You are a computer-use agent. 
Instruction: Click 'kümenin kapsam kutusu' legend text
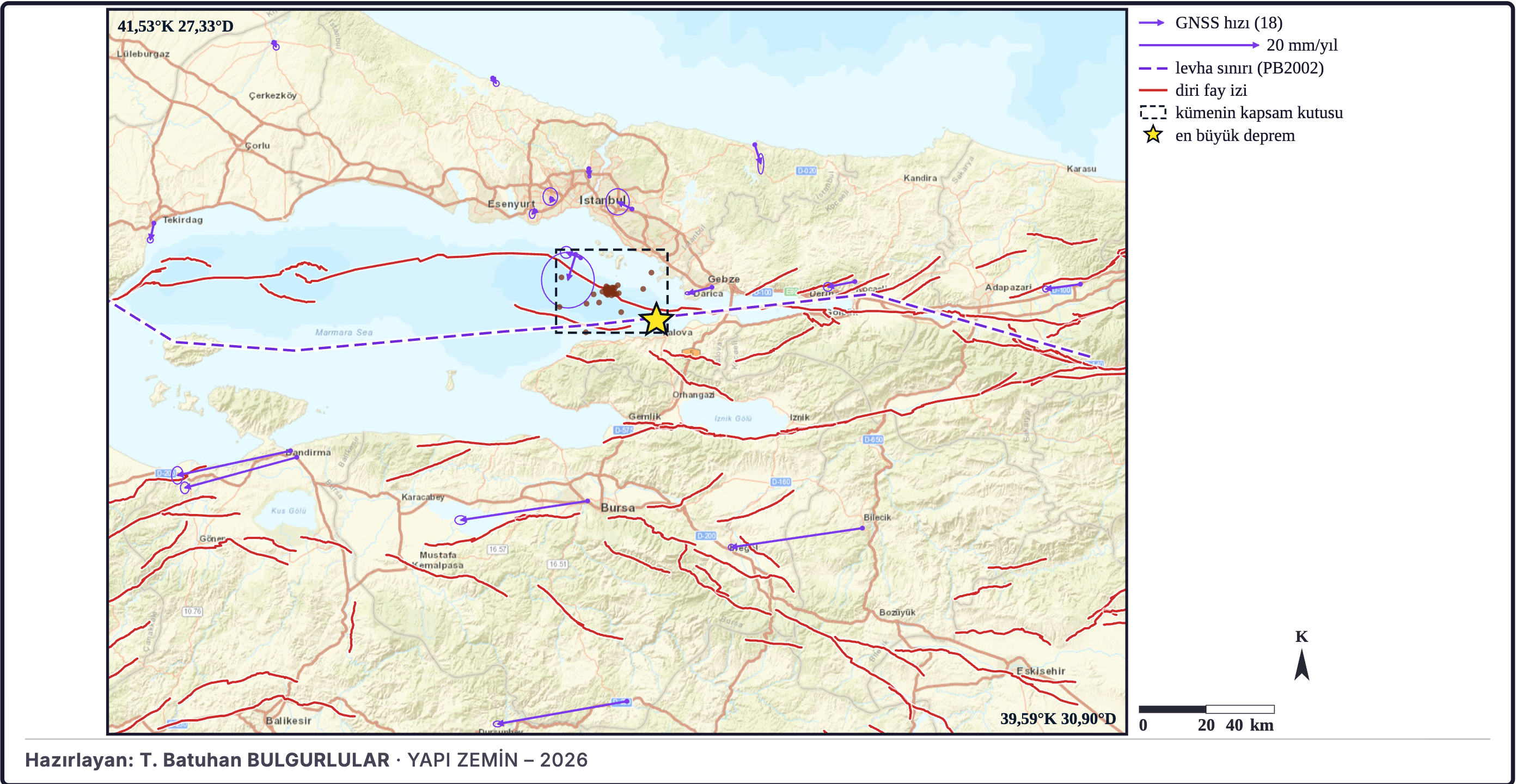tap(1258, 112)
